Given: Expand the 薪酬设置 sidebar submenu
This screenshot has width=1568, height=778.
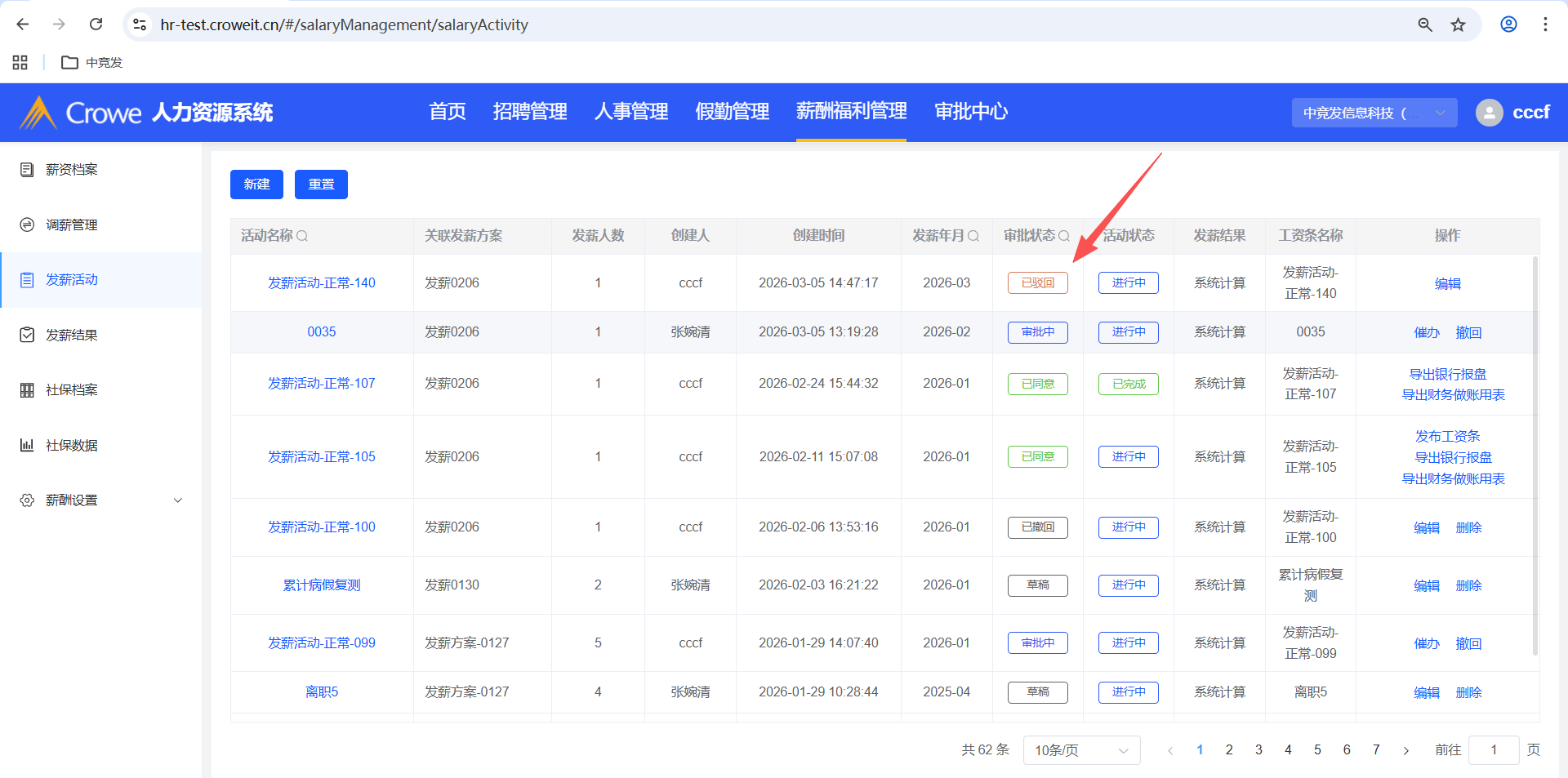Looking at the screenshot, I should (177, 500).
